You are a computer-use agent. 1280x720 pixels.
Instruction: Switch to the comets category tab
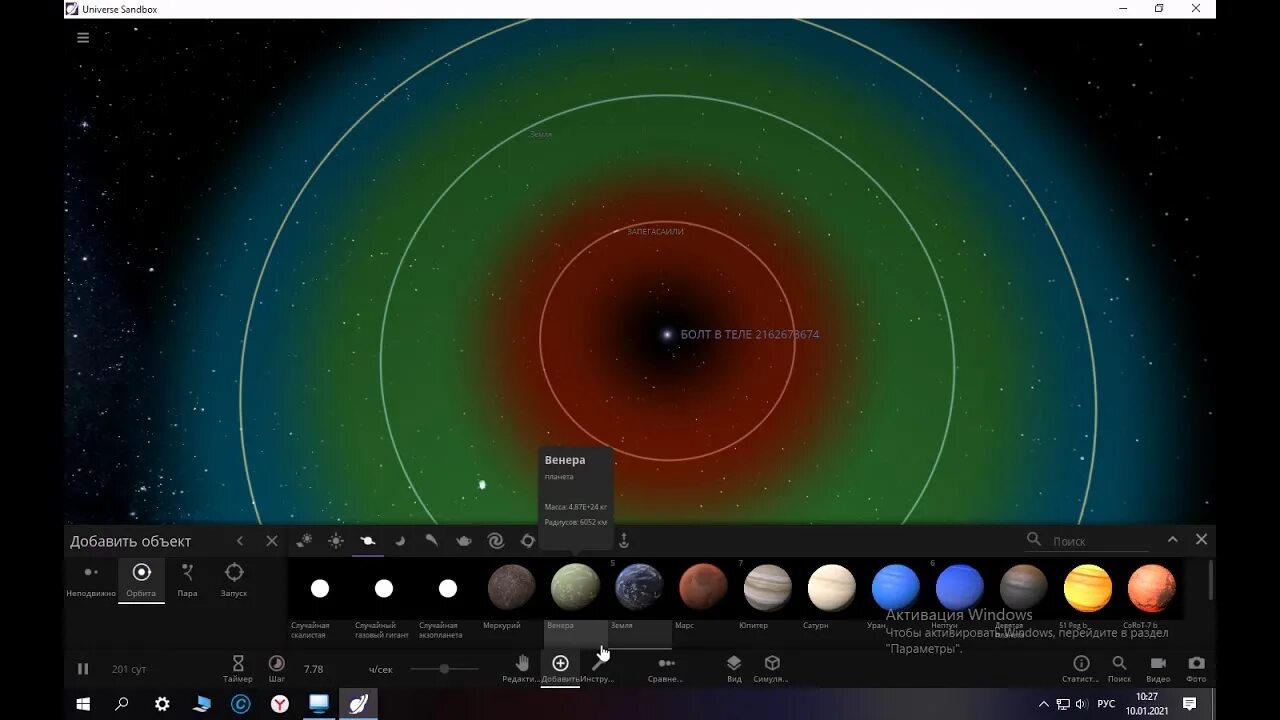coord(432,541)
